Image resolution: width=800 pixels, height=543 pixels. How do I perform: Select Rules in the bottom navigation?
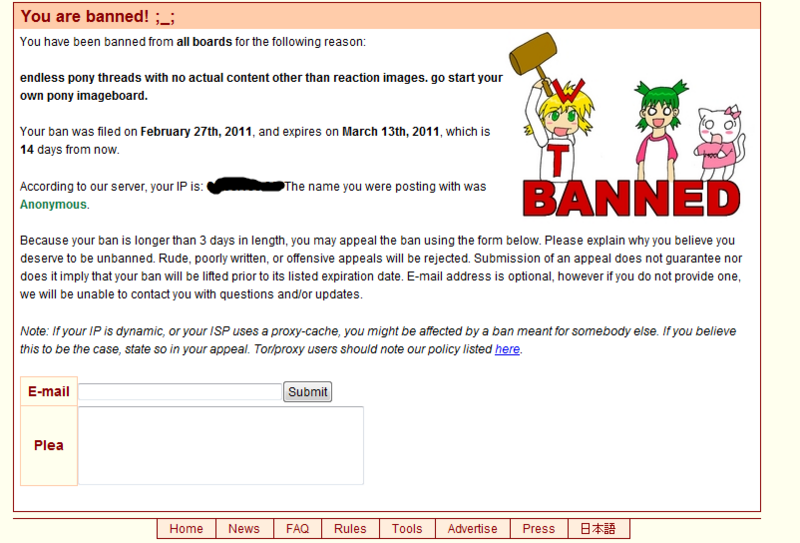pos(350,529)
